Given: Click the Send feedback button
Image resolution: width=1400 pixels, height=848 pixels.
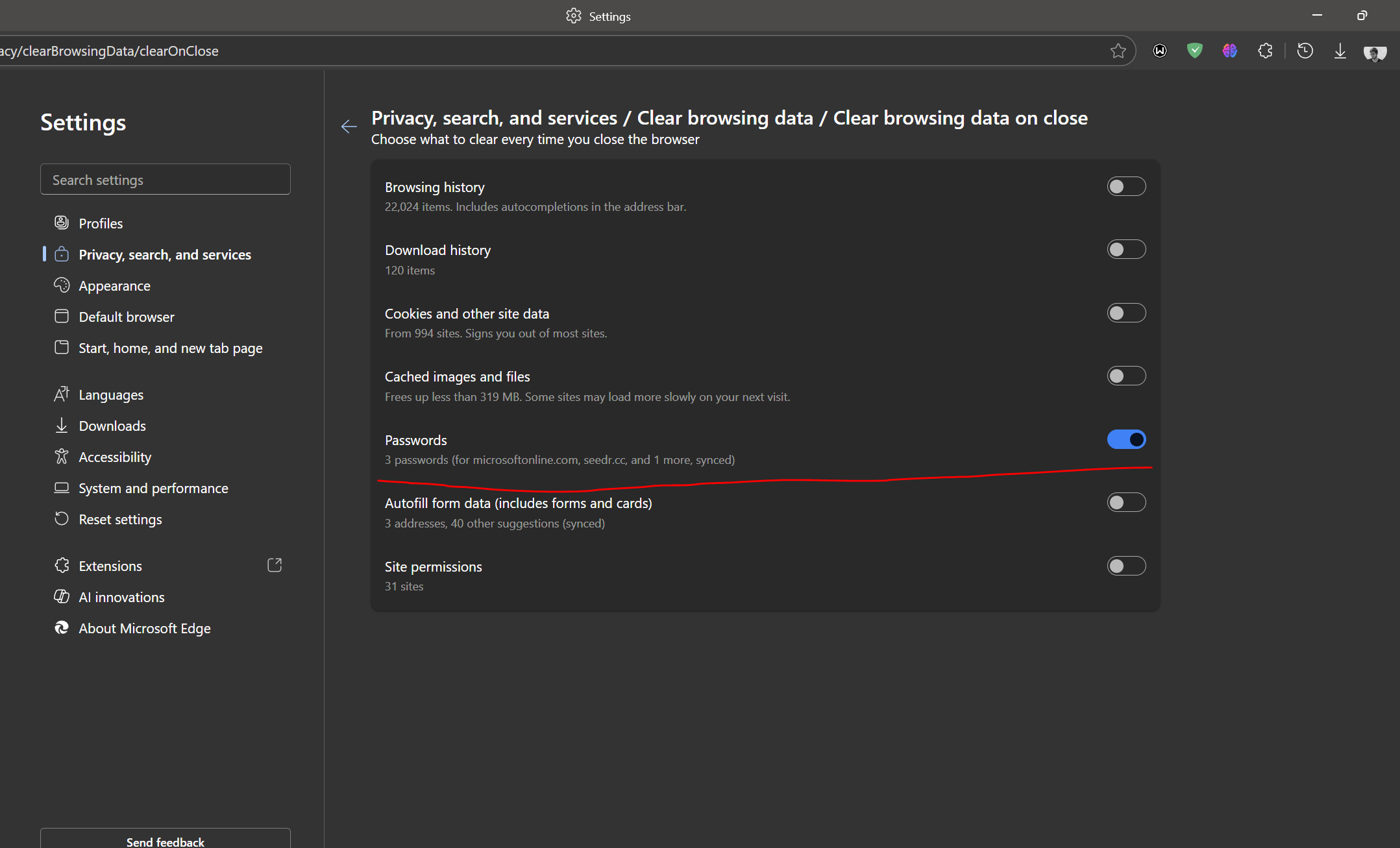Looking at the screenshot, I should 165,841.
